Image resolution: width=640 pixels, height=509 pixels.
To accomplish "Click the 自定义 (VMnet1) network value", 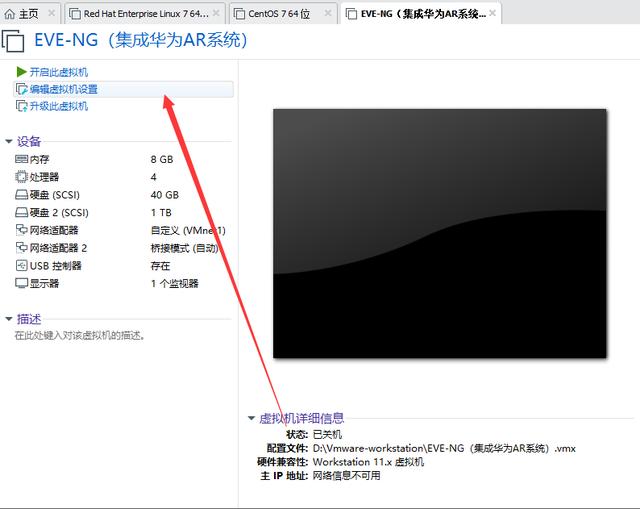I will point(188,230).
